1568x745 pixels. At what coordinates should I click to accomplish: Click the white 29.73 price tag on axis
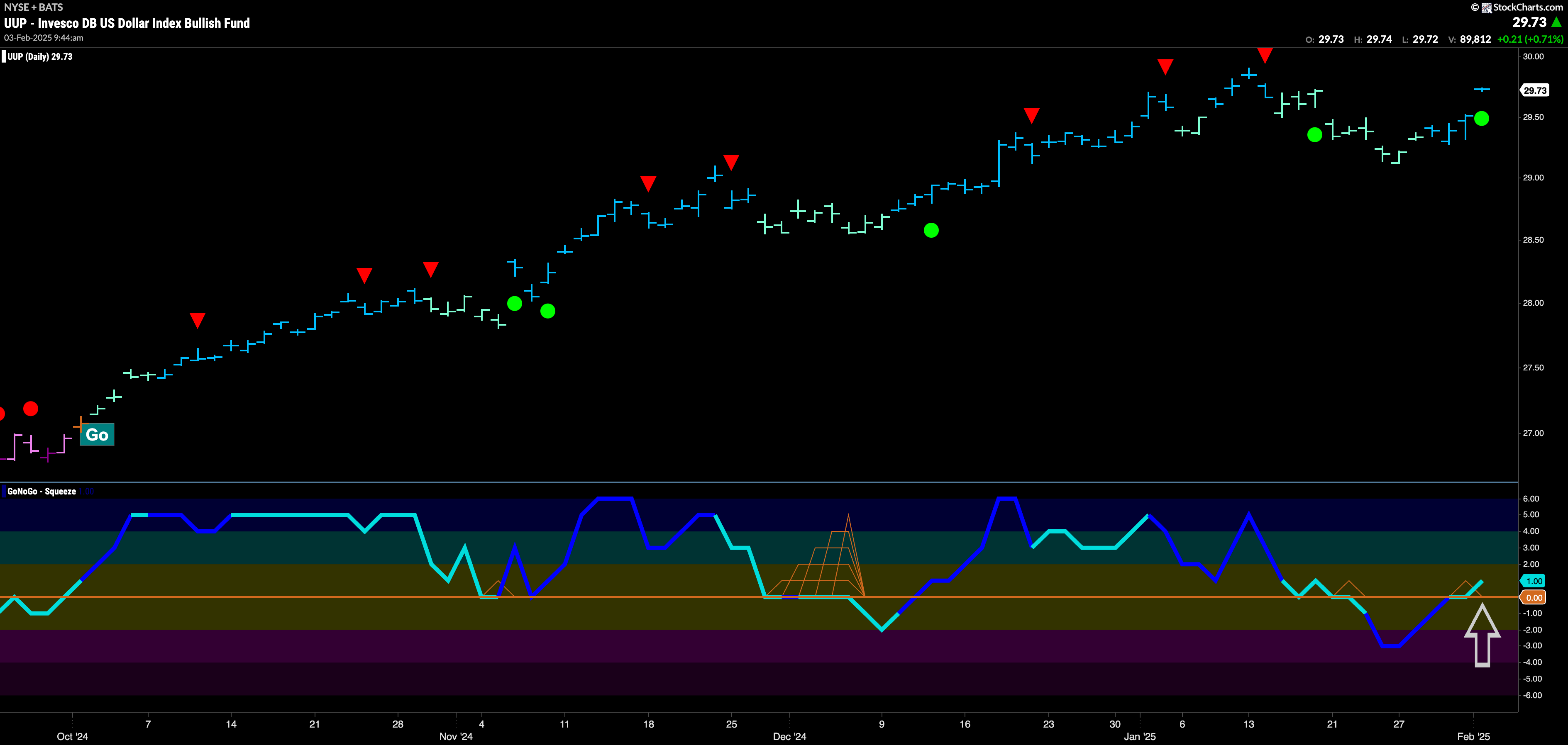1534,90
